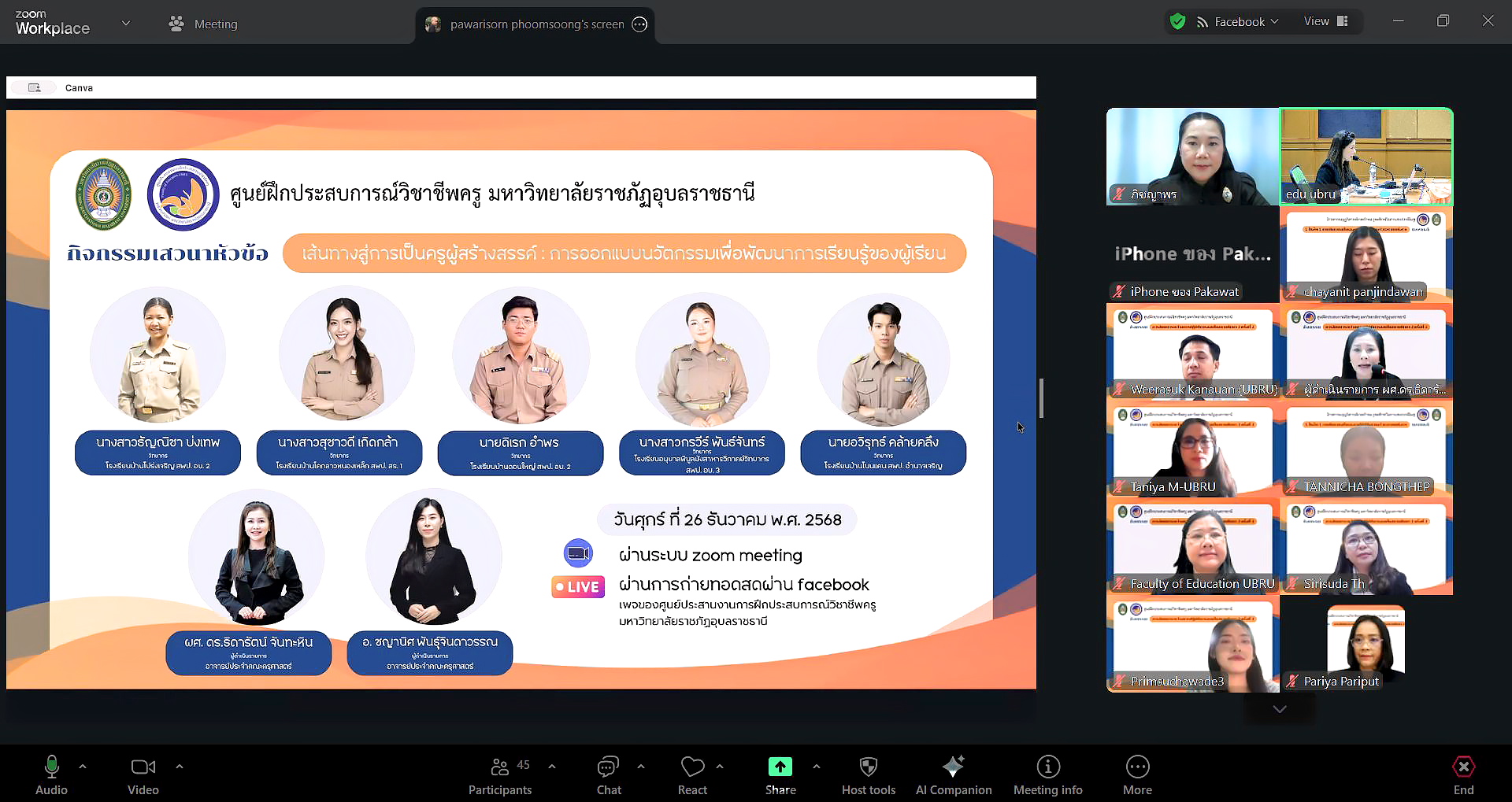Open screen share options for pawarisorn's screen
The image size is (1512, 802).
640,24
